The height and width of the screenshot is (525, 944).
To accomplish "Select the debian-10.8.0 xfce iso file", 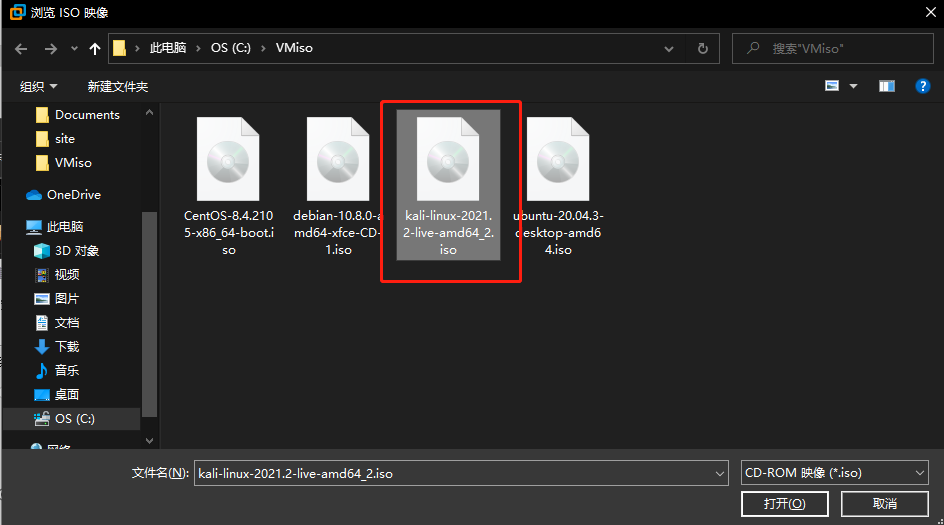I will pos(338,187).
